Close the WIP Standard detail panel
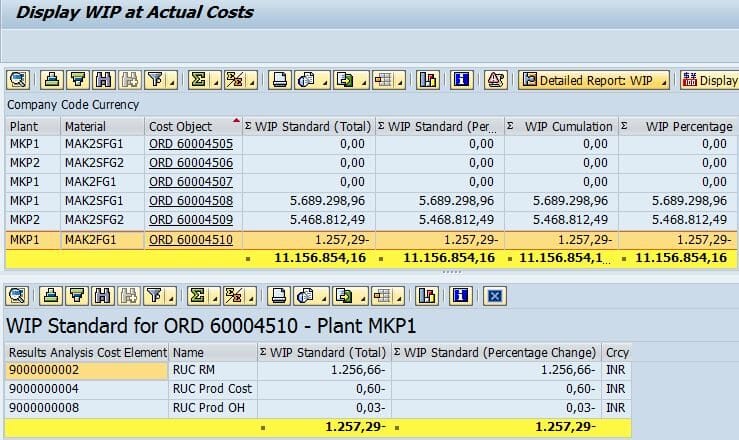The width and height of the screenshot is (739, 440). point(494,295)
